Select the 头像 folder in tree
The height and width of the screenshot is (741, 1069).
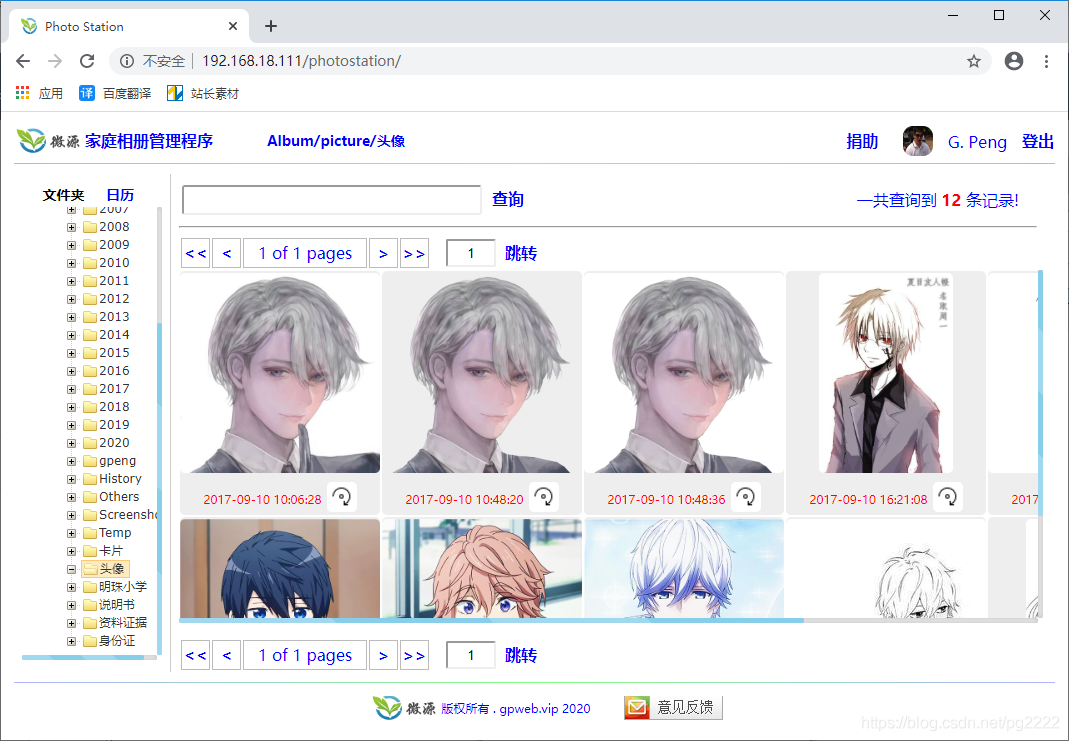pos(105,569)
